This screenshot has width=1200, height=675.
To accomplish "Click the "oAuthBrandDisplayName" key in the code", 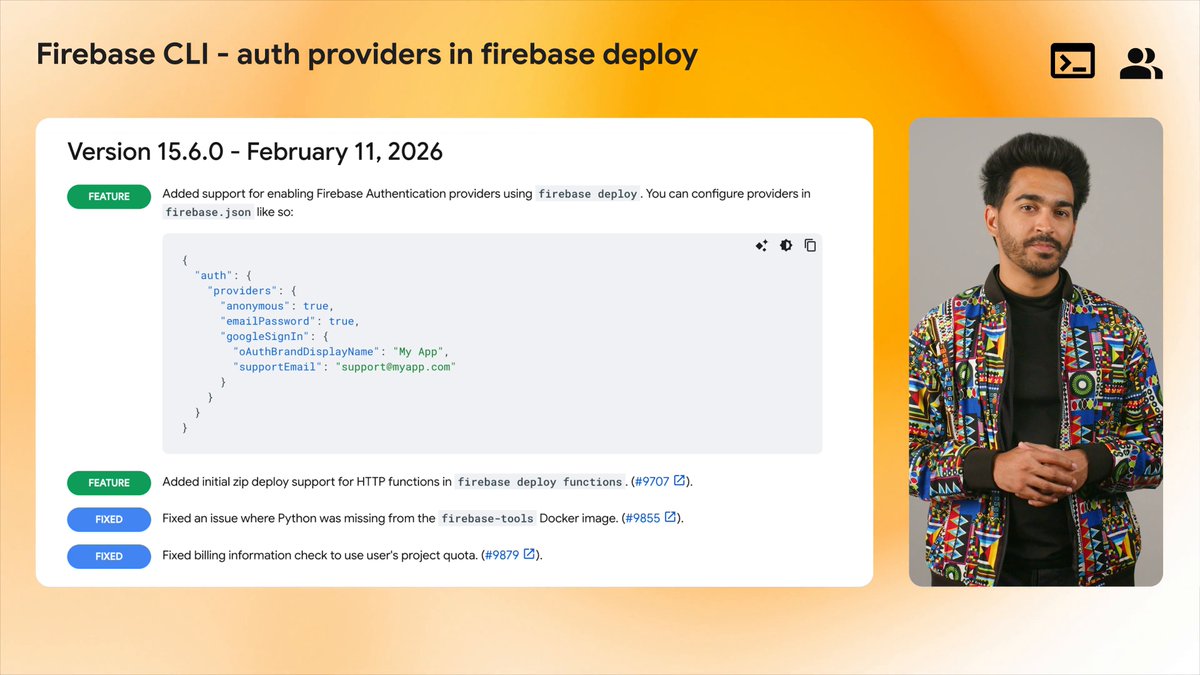I will (305, 352).
